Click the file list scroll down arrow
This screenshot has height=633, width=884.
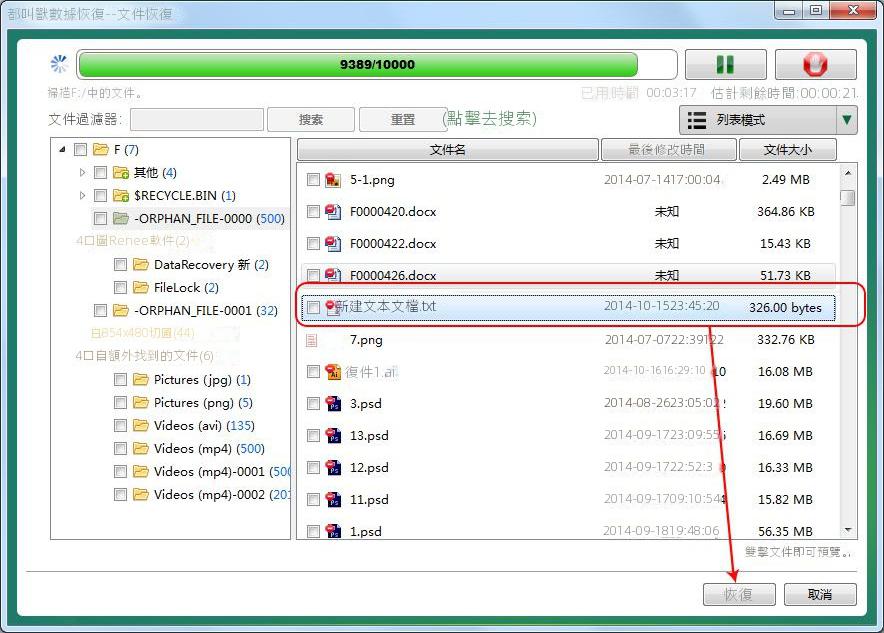tap(848, 530)
